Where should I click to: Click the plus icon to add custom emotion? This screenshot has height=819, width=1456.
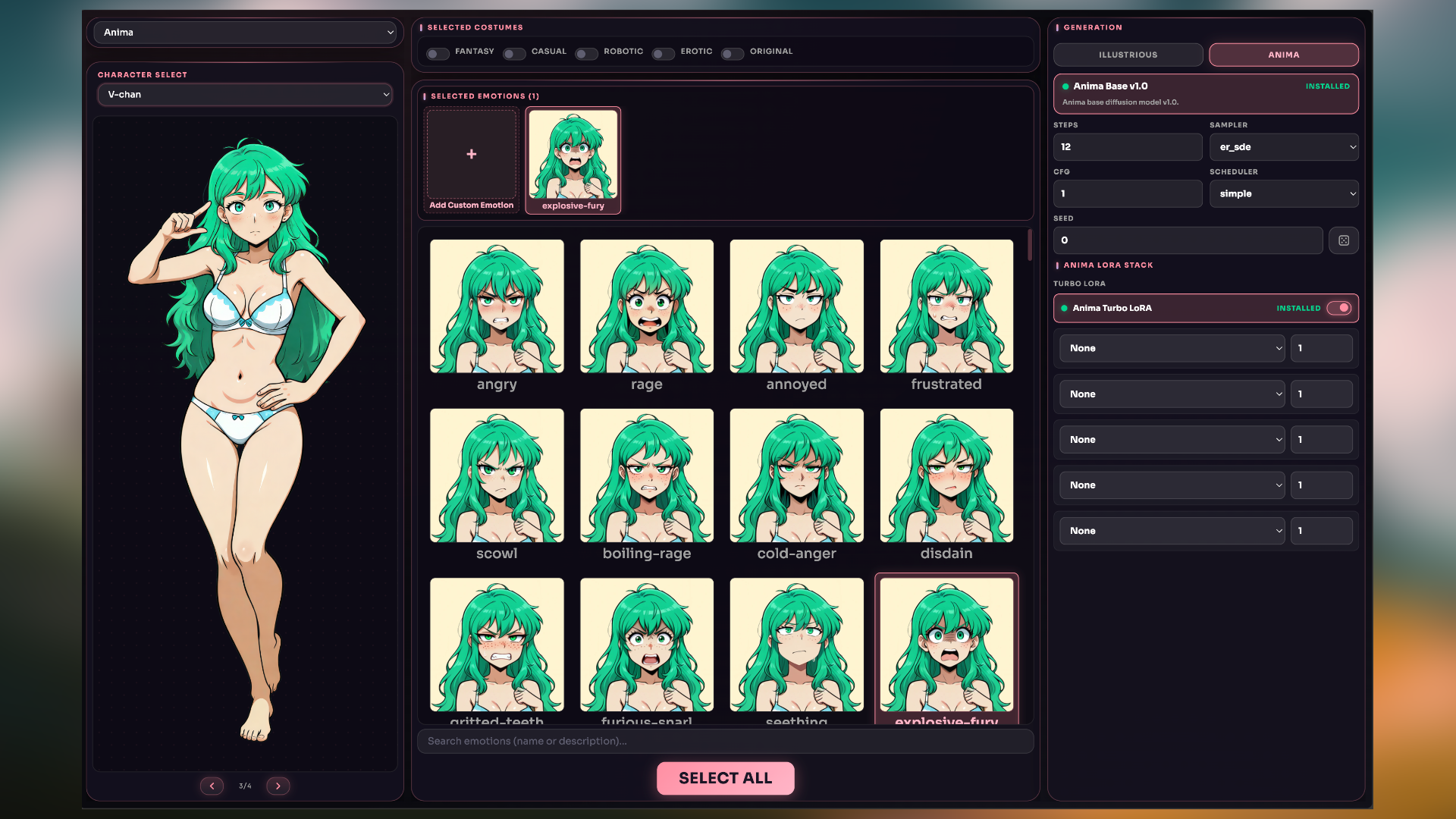(472, 154)
